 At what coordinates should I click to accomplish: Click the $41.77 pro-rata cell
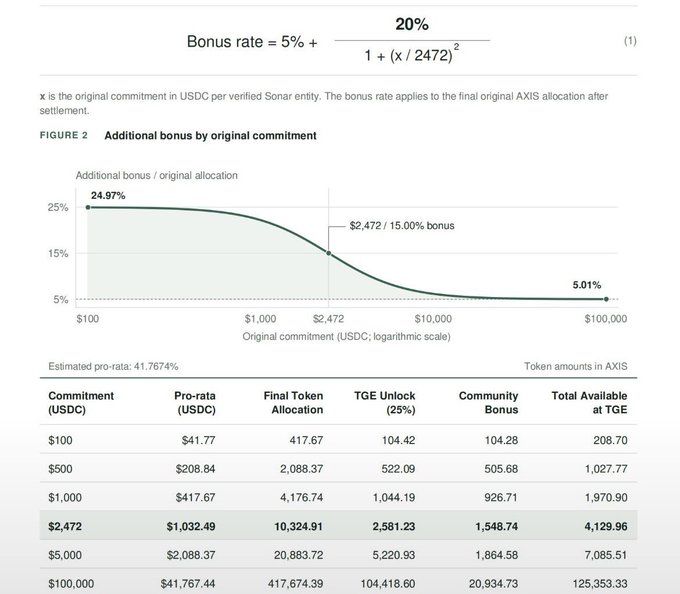tap(198, 440)
